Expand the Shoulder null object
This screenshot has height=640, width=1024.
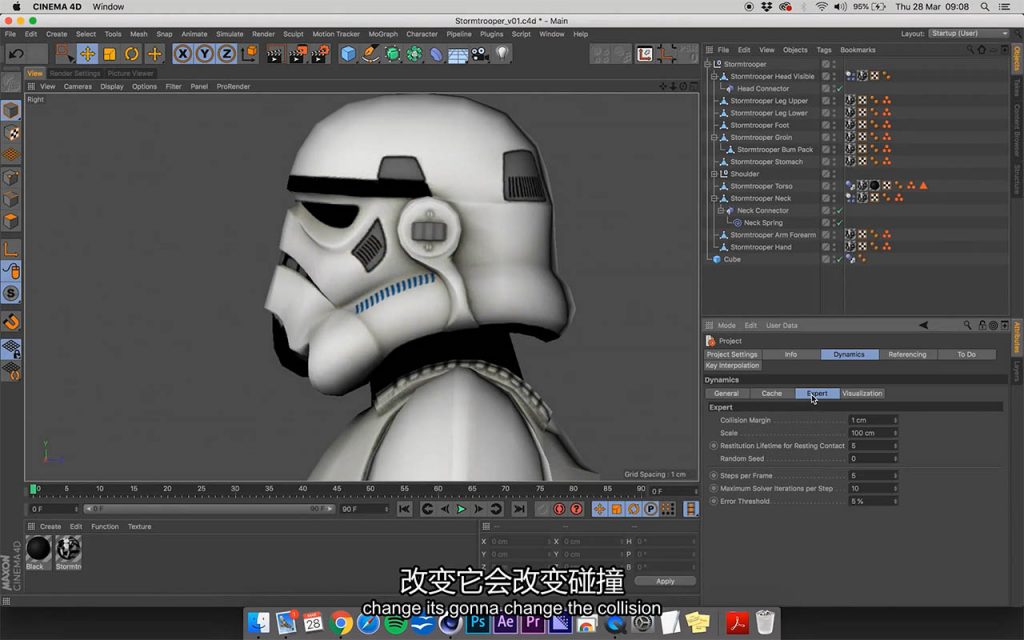click(714, 174)
